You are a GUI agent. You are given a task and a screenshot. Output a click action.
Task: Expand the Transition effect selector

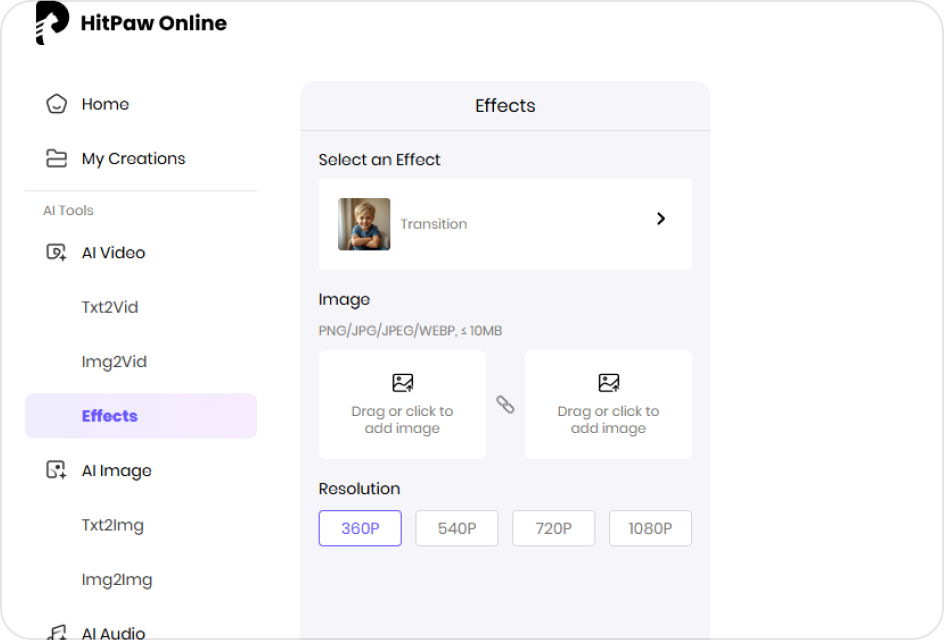point(505,224)
